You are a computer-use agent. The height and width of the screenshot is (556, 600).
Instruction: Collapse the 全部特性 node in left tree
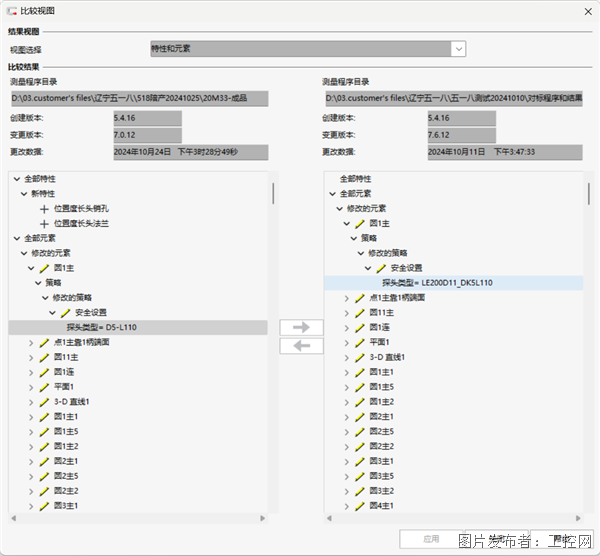coord(16,178)
